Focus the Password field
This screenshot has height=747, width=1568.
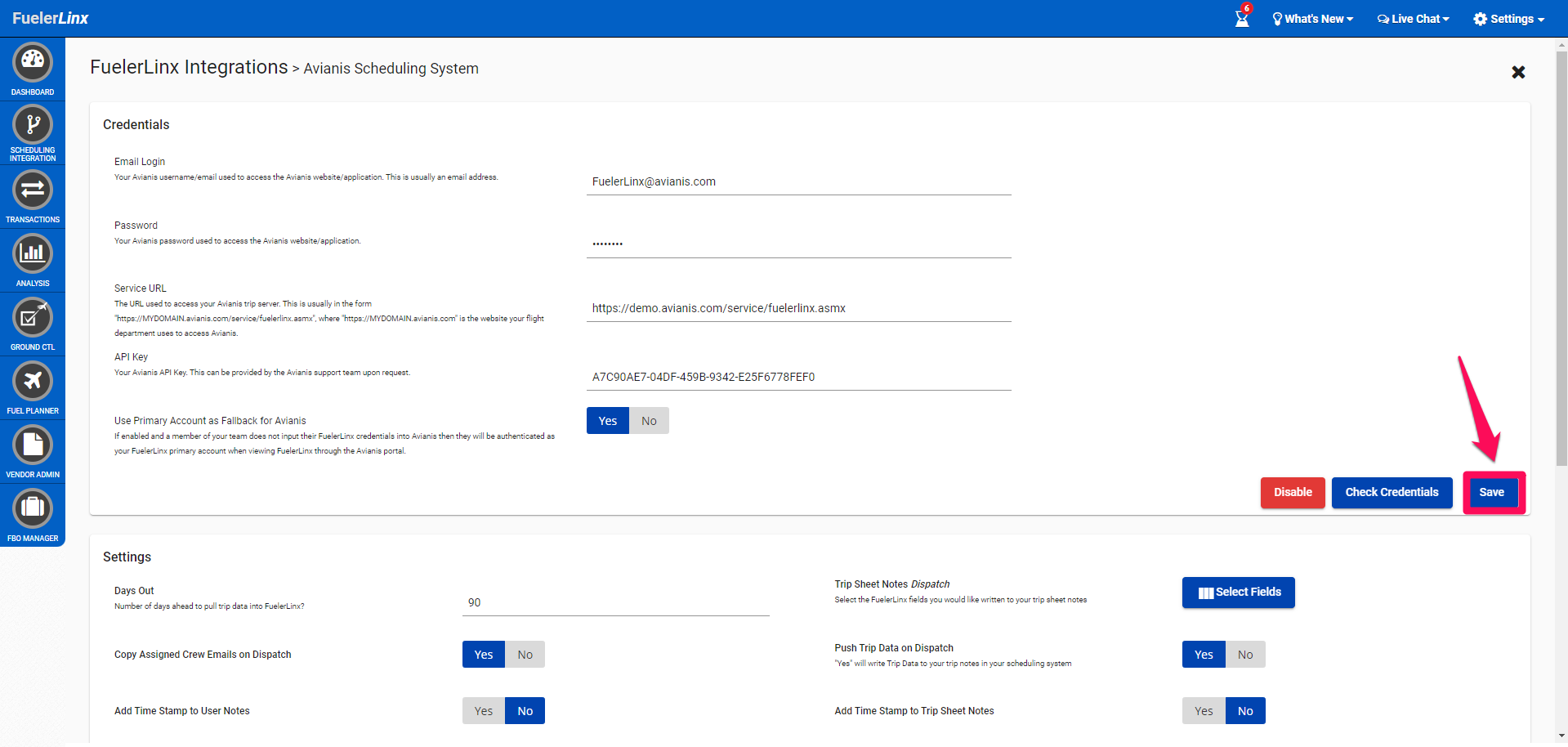pos(799,244)
